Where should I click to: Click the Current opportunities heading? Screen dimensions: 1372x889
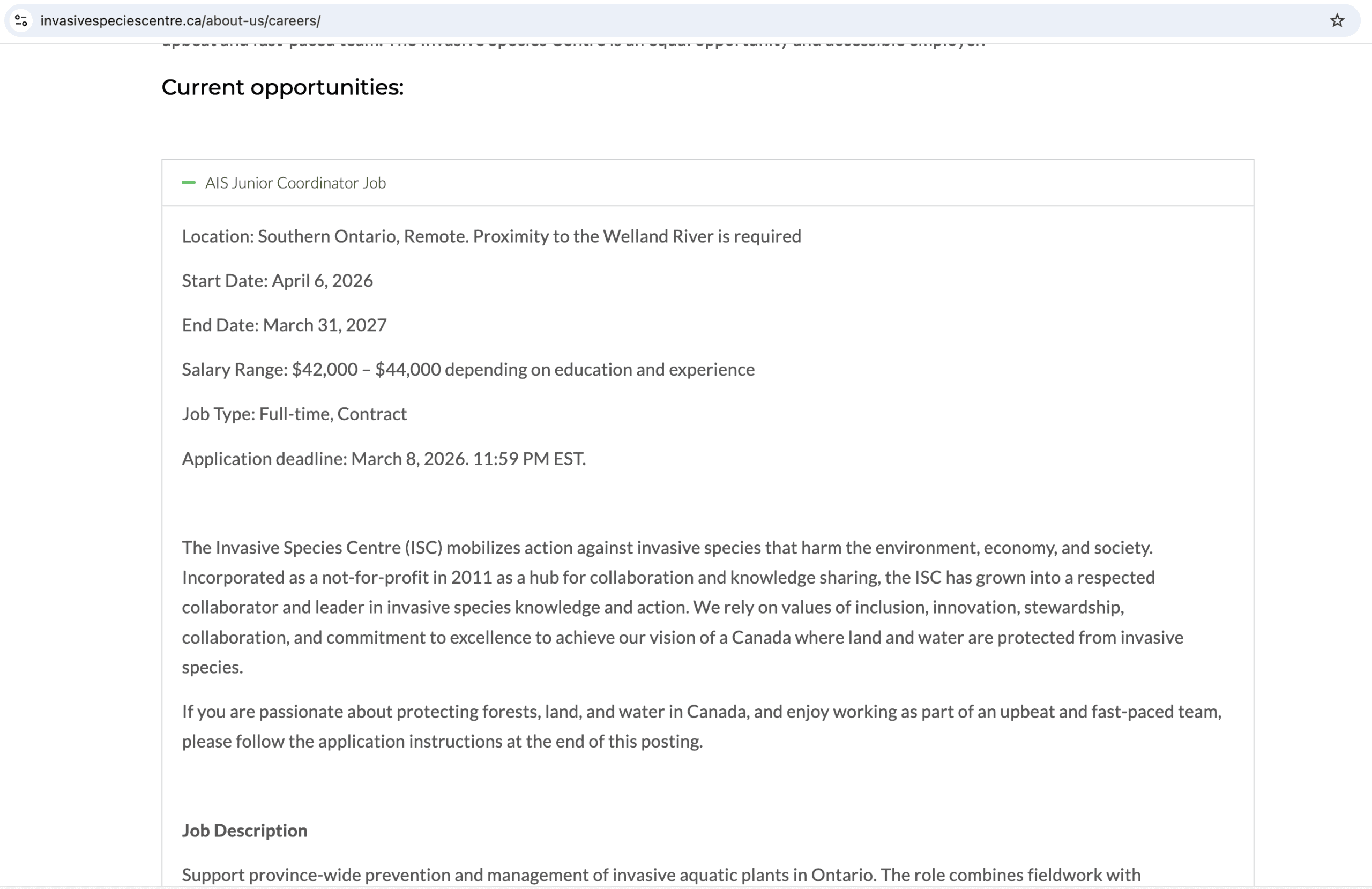(x=282, y=87)
